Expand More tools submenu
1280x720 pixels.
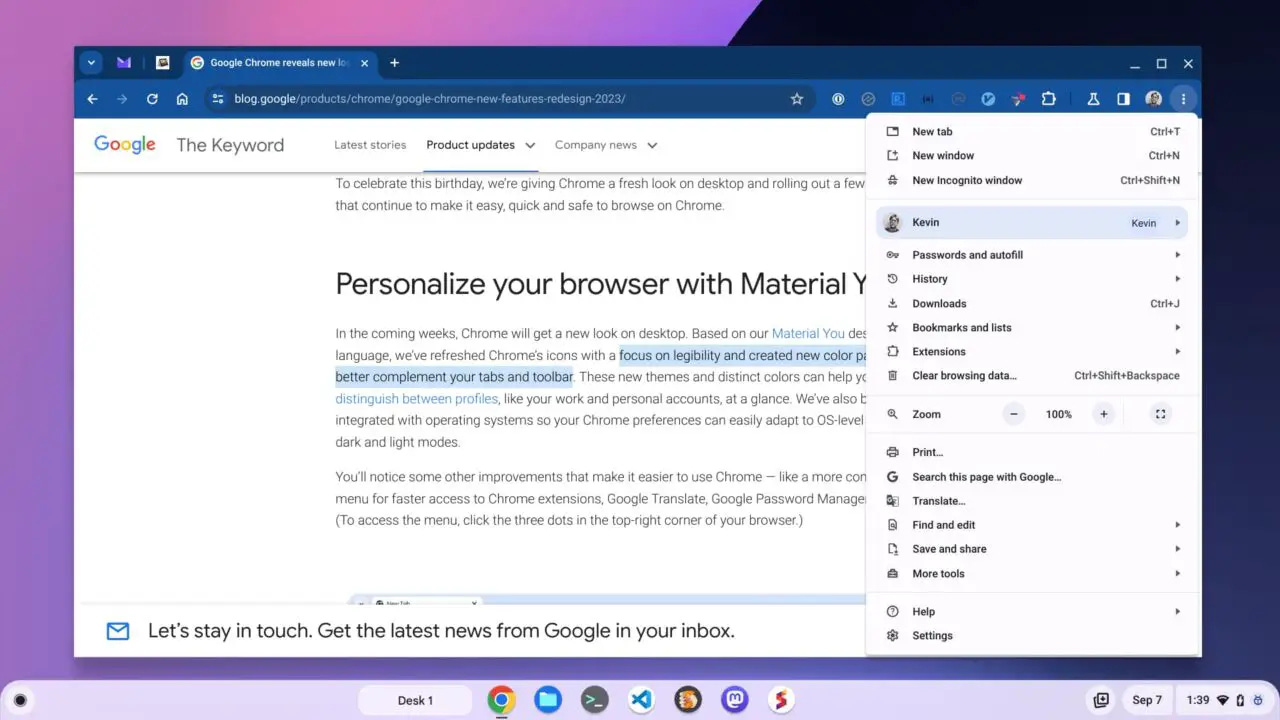click(x=1032, y=574)
